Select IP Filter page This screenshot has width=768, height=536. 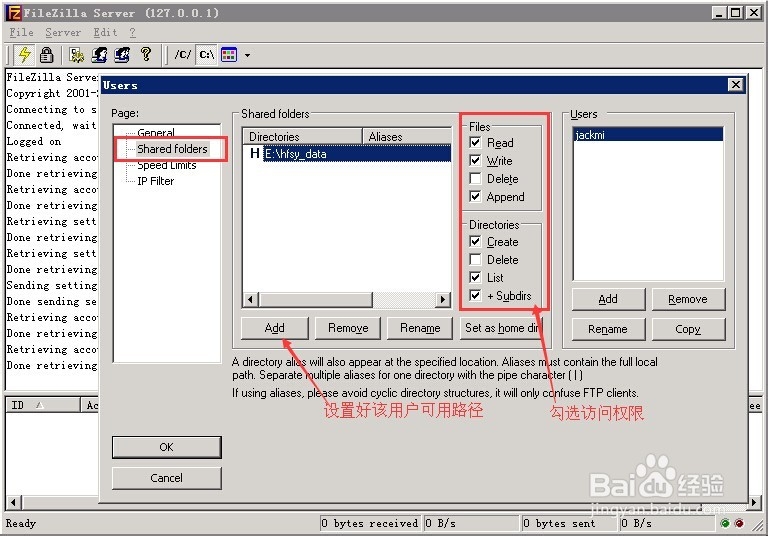(x=155, y=181)
